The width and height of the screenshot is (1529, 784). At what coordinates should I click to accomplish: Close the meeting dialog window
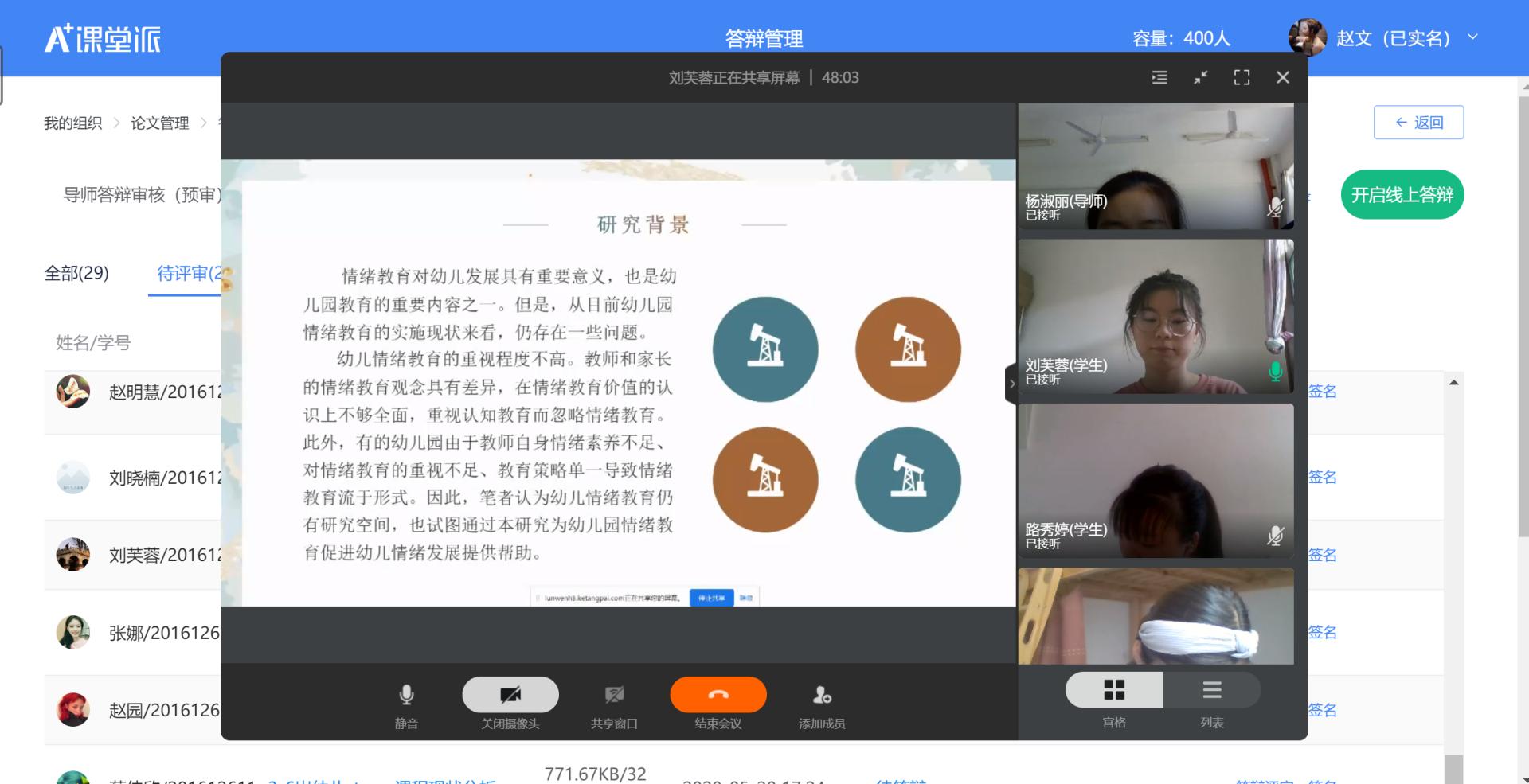point(1282,77)
